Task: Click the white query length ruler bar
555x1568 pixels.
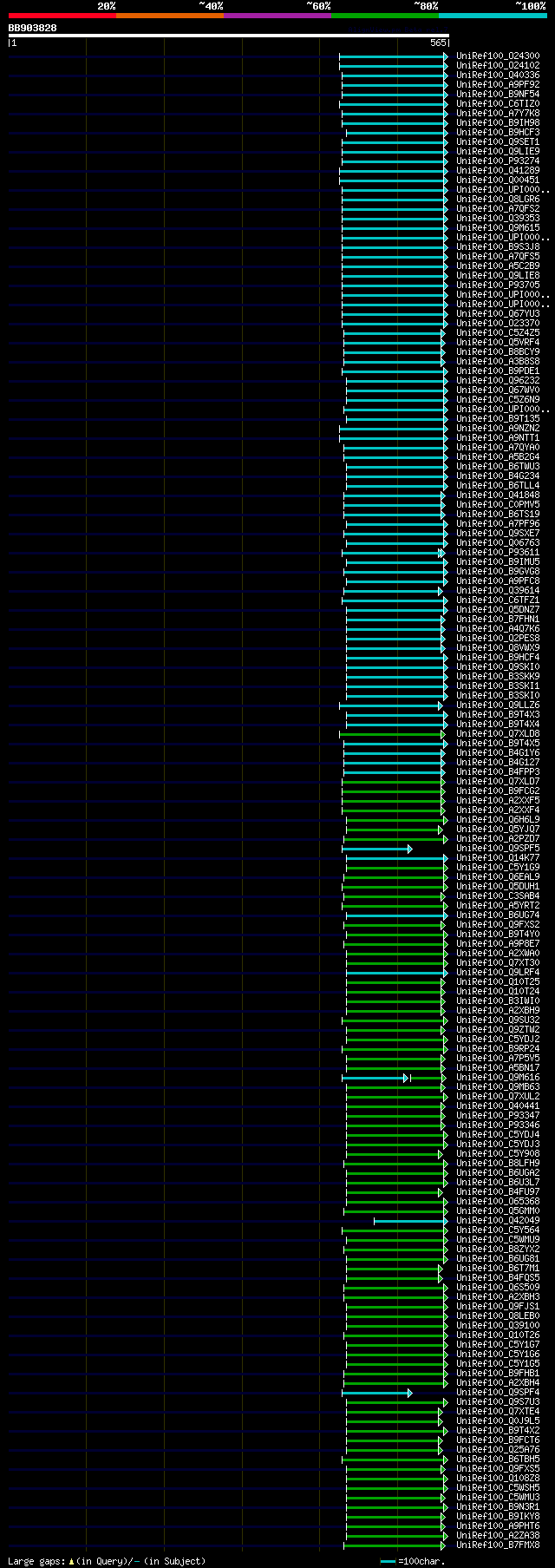Action: [x=228, y=36]
